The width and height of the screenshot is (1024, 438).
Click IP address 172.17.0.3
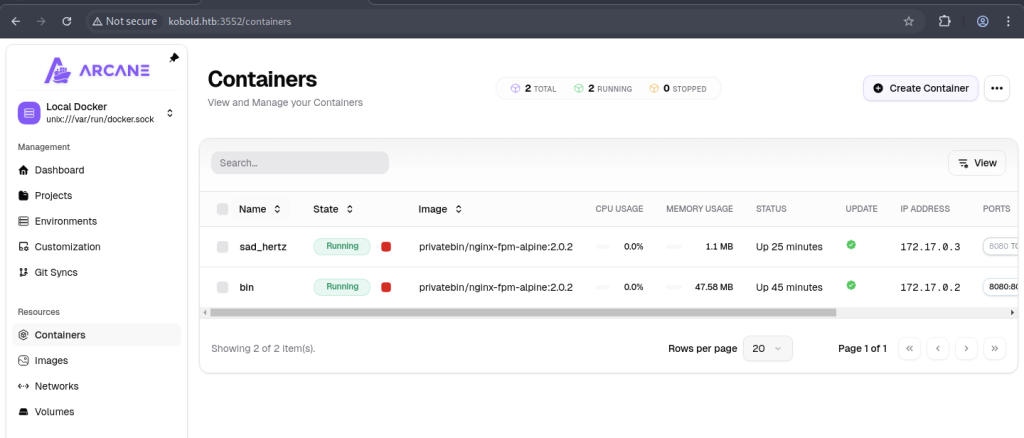point(930,247)
